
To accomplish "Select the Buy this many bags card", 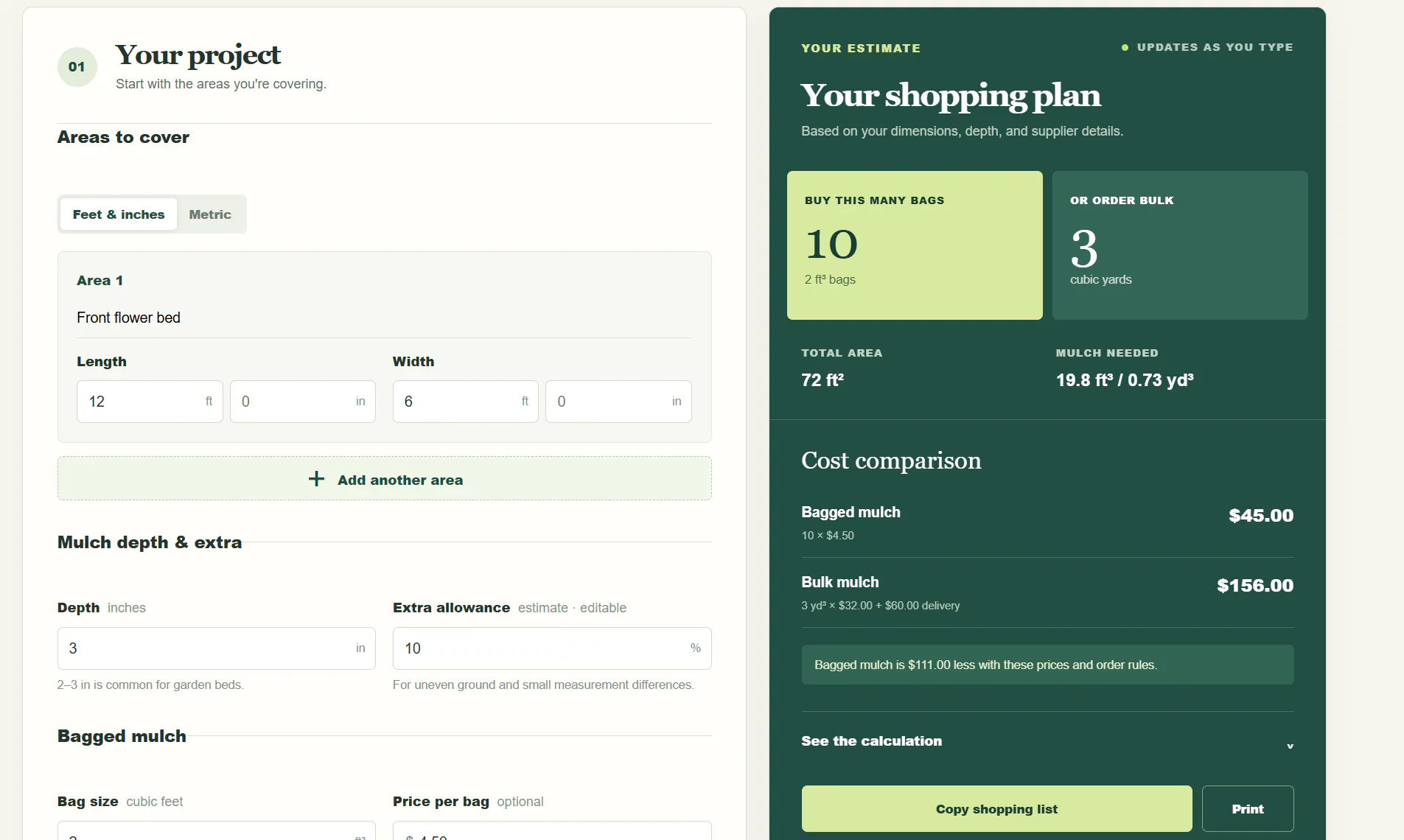I will [915, 245].
